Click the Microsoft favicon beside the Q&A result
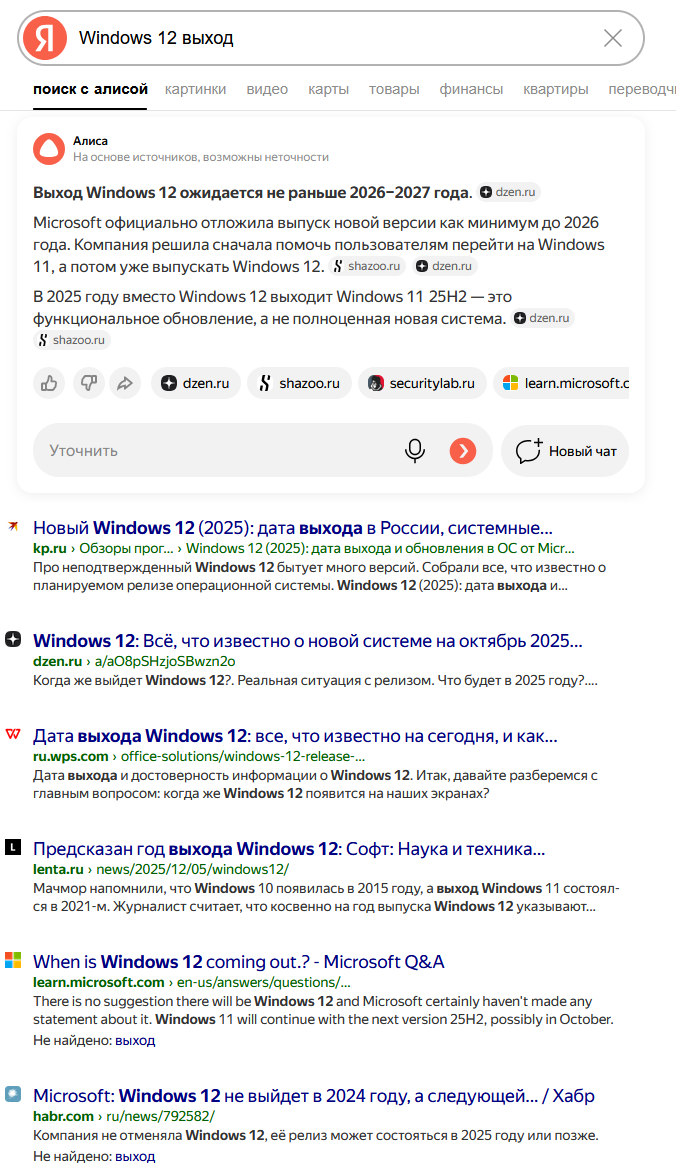The width and height of the screenshot is (676, 1173). point(13,960)
